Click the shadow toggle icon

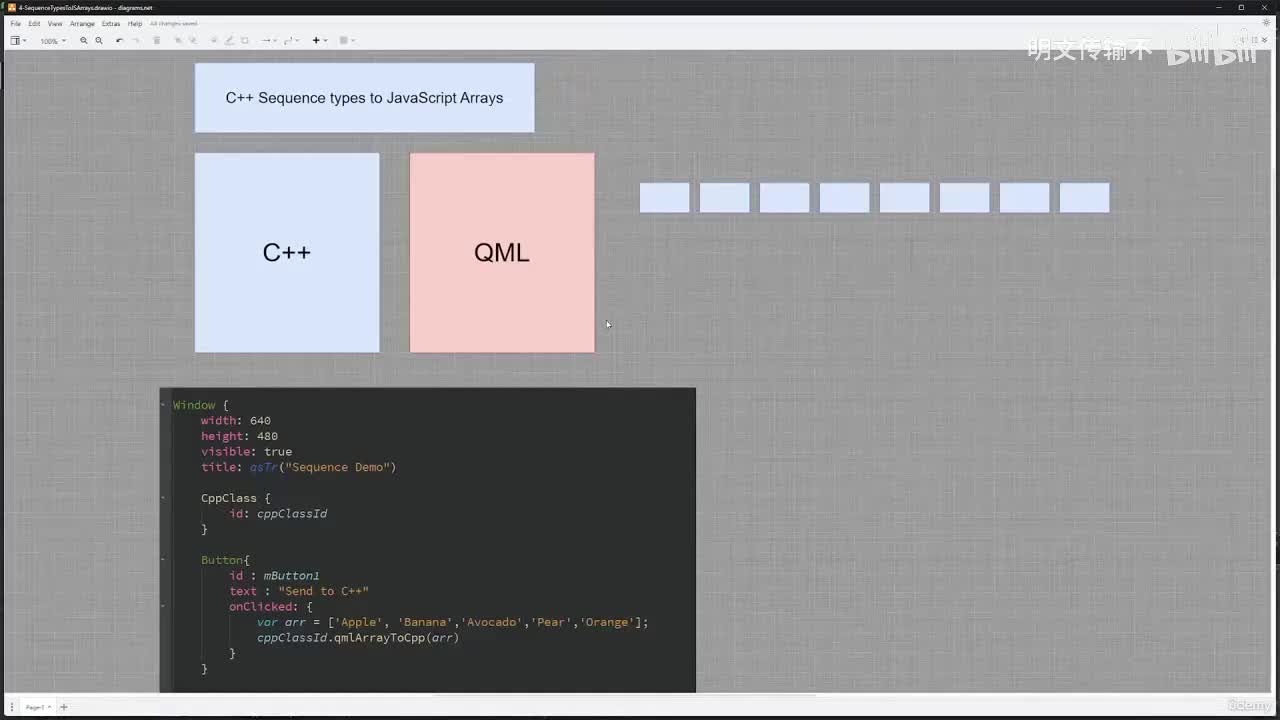point(245,41)
